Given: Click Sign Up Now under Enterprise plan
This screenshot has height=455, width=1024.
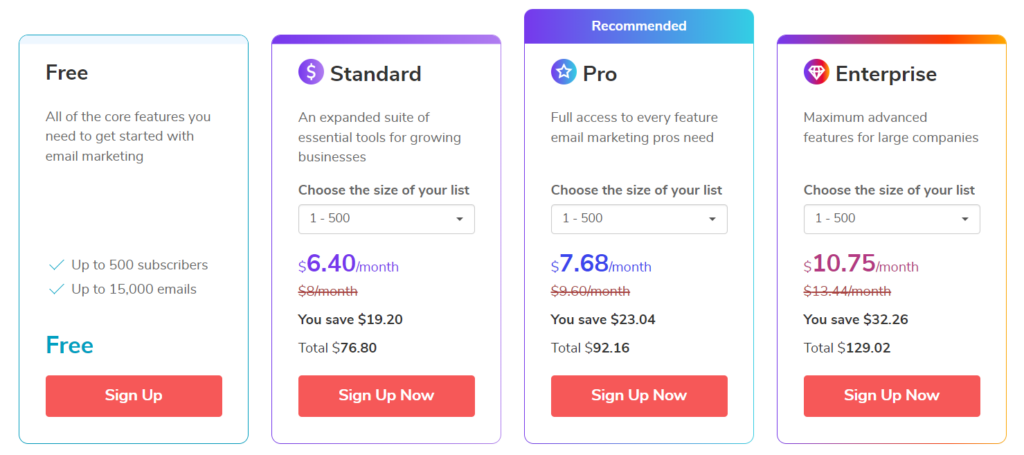Looking at the screenshot, I should pos(891,396).
